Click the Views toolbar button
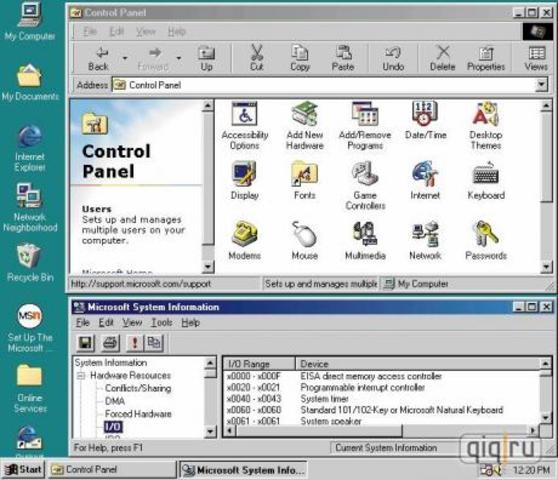 point(536,58)
